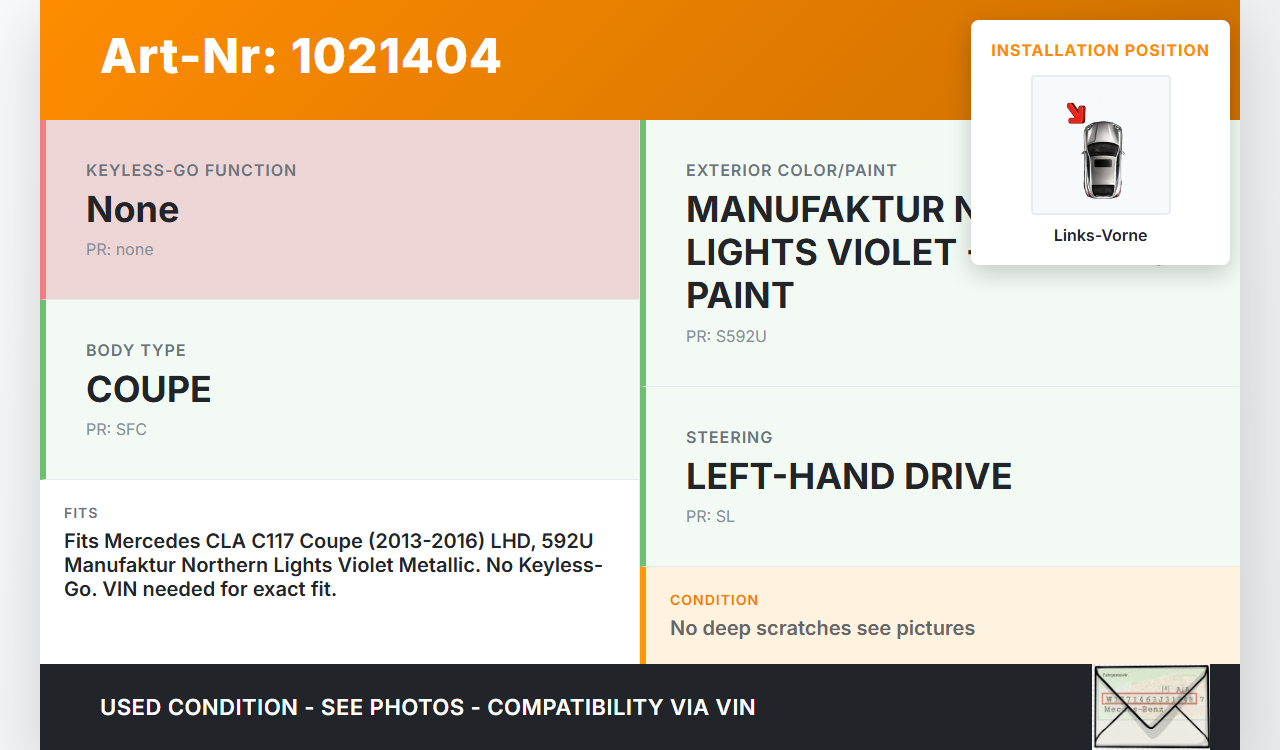Click the used condition footer banner text

(428, 708)
